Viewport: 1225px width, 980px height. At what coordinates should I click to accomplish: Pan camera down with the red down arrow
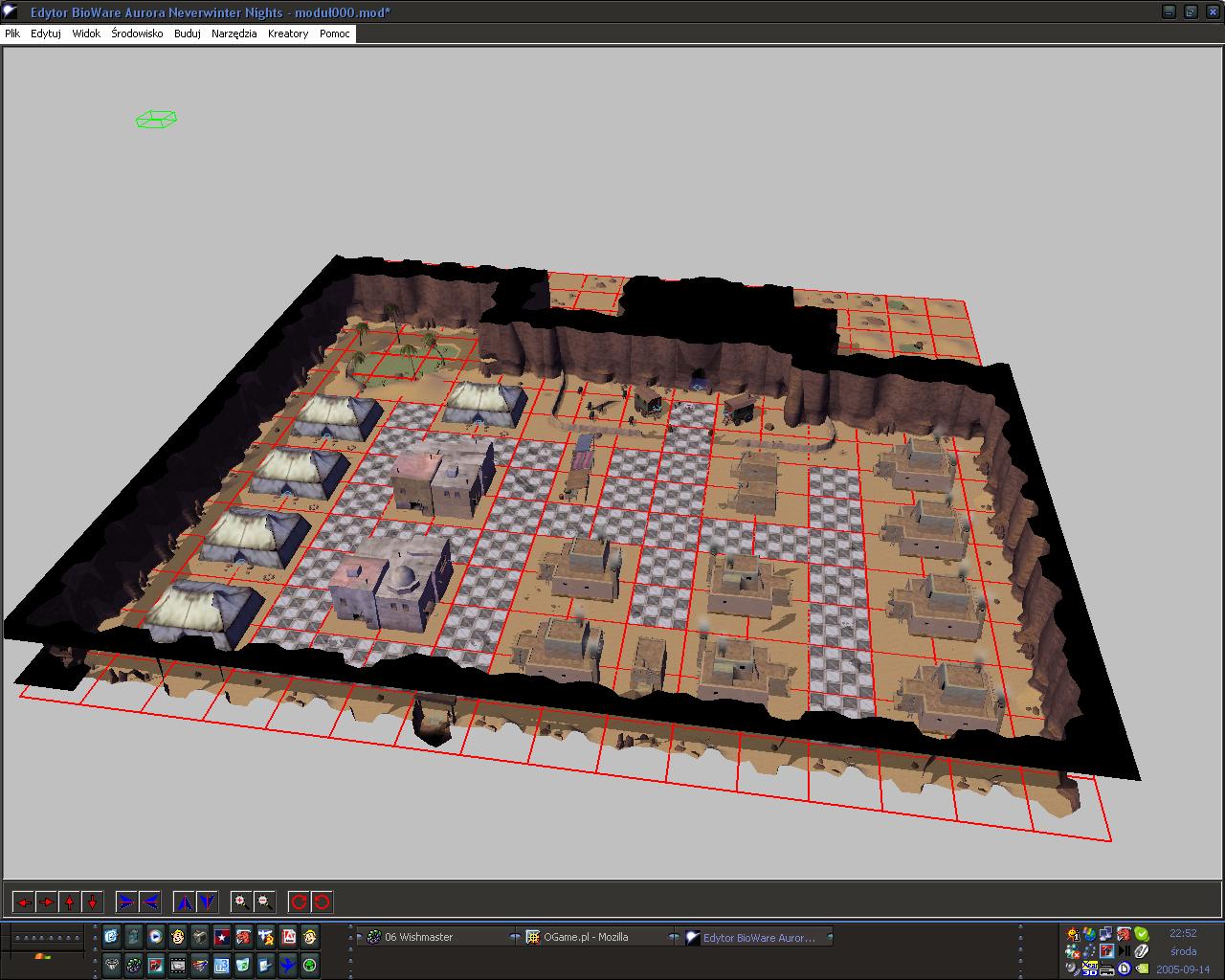point(92,902)
